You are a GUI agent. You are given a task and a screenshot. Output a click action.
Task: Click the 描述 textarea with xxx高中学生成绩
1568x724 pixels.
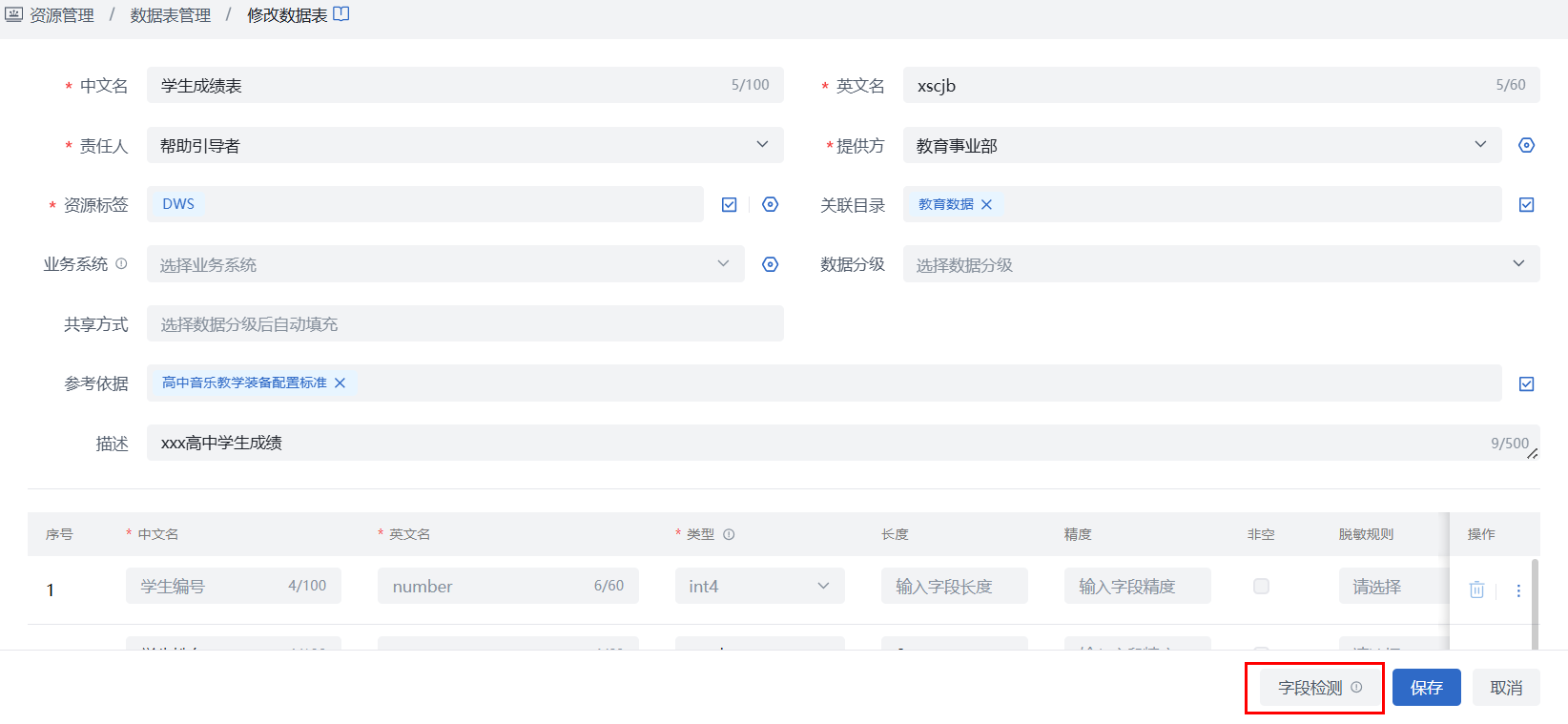(x=843, y=443)
